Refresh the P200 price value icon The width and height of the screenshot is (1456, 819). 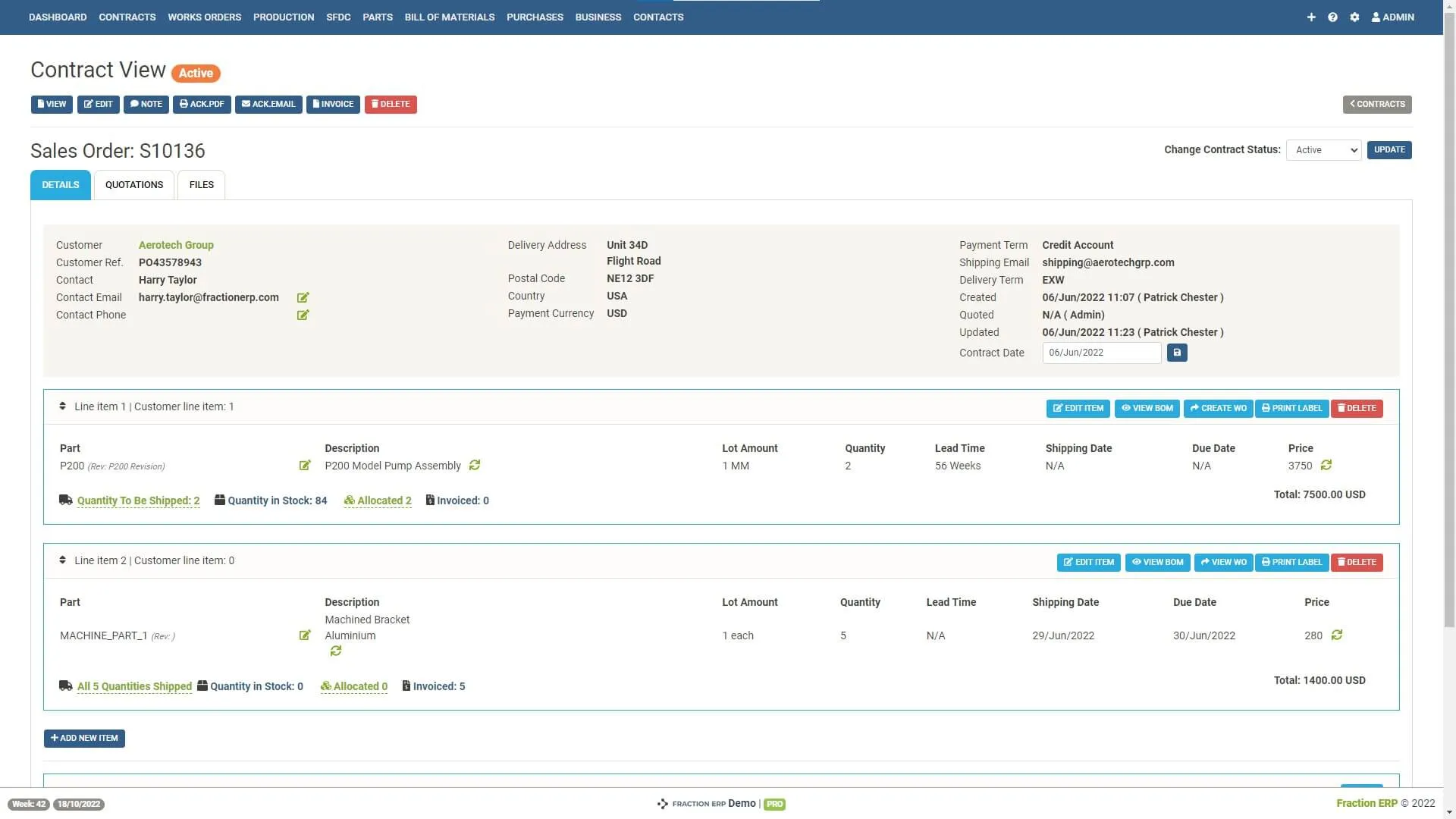[1326, 465]
